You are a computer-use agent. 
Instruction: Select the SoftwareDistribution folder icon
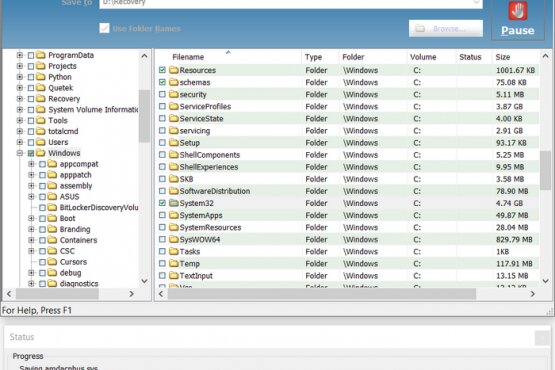173,190
